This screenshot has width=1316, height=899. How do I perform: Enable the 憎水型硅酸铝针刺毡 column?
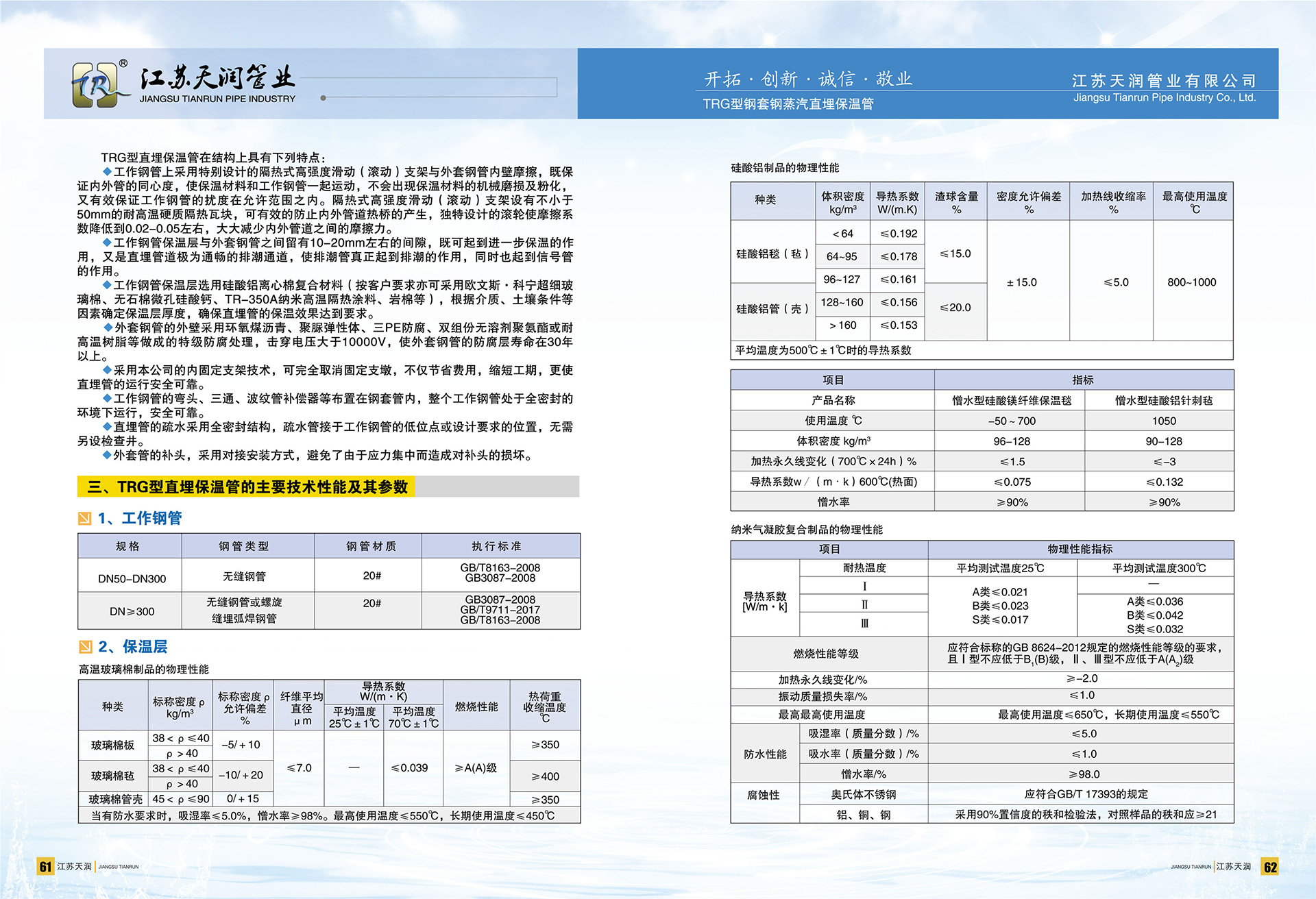pyautogui.click(x=1164, y=400)
